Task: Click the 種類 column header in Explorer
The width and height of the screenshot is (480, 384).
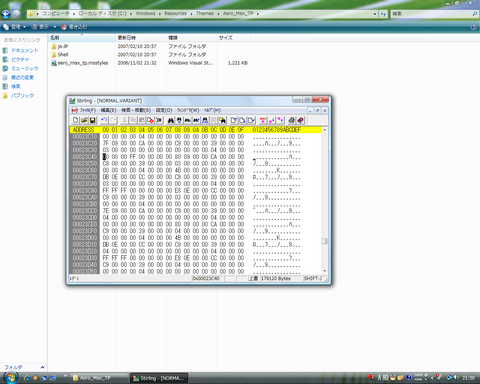Action: [x=192, y=38]
